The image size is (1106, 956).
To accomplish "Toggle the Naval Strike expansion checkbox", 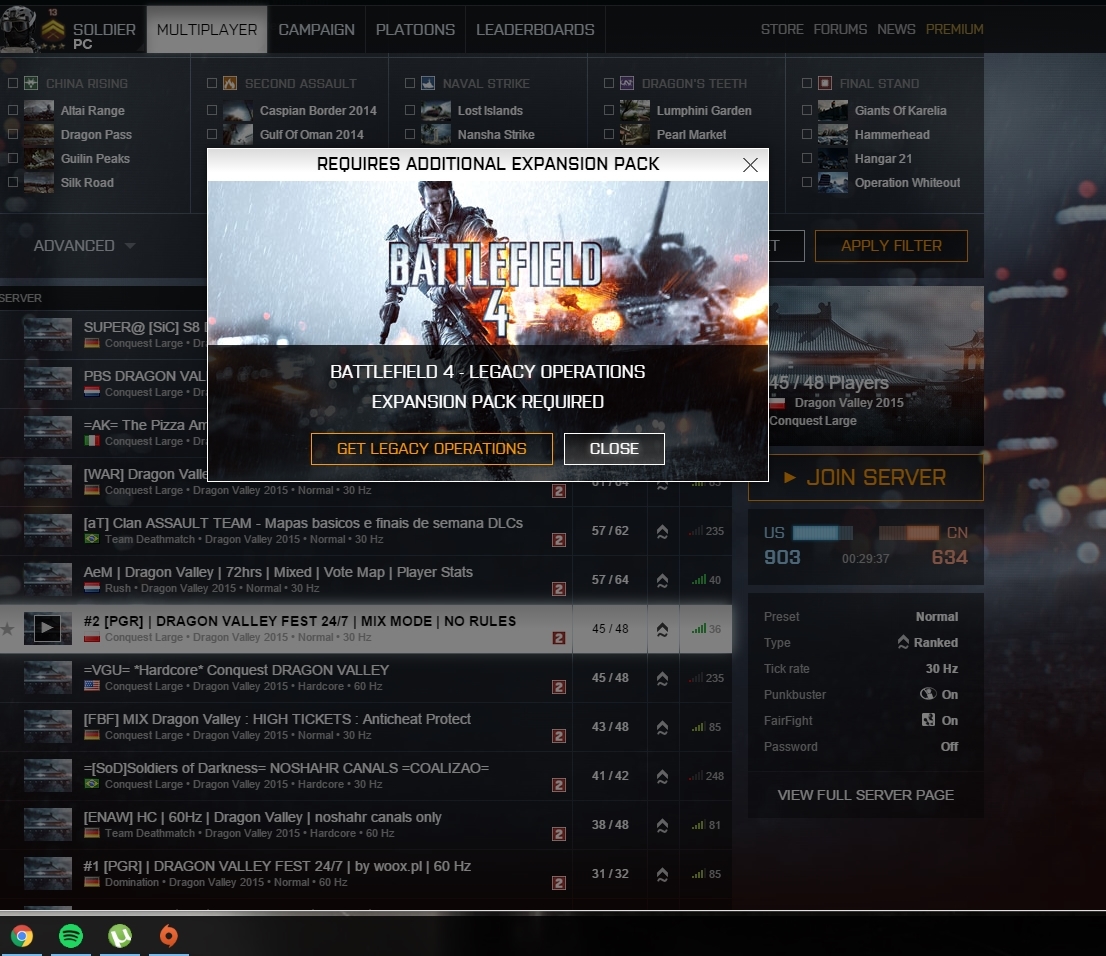I will [x=410, y=83].
